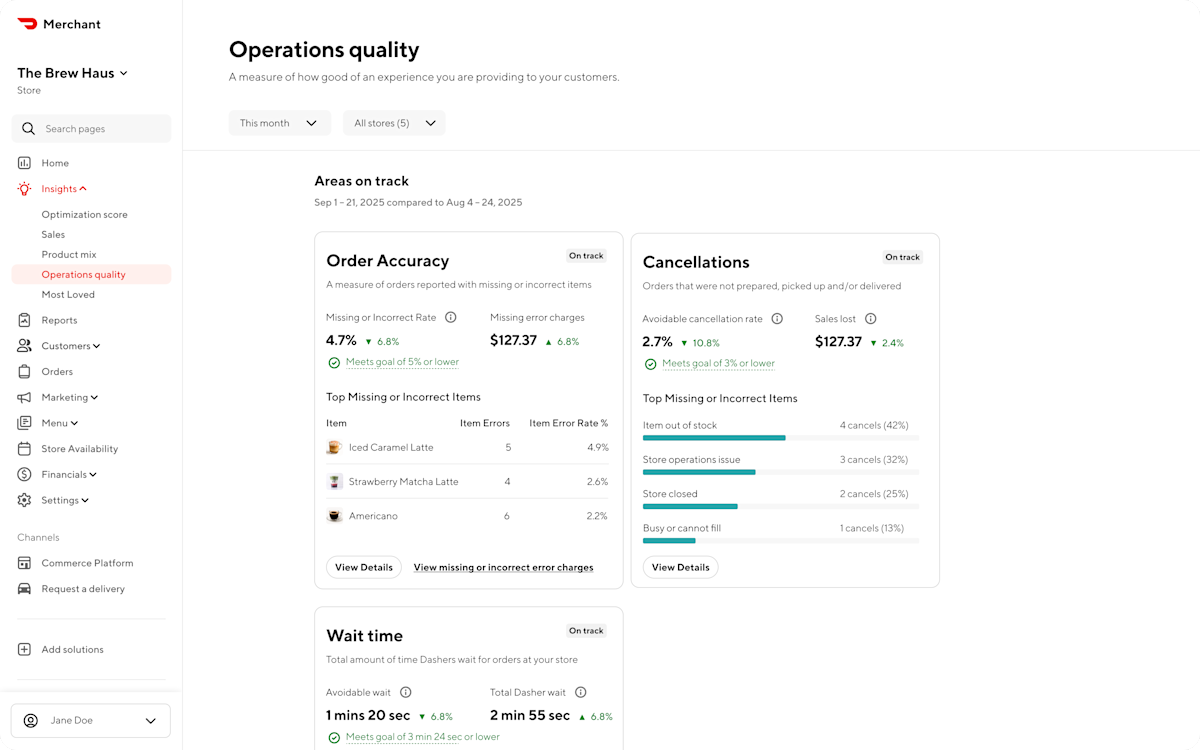Screen dimensions: 1200x750
Task: Open the This month filter dropdown
Action: tap(279, 122)
